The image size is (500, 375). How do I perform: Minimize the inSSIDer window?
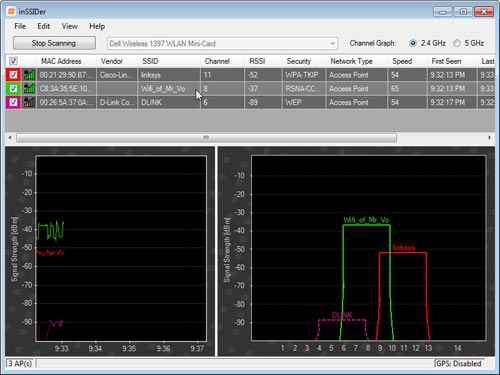pos(443,12)
